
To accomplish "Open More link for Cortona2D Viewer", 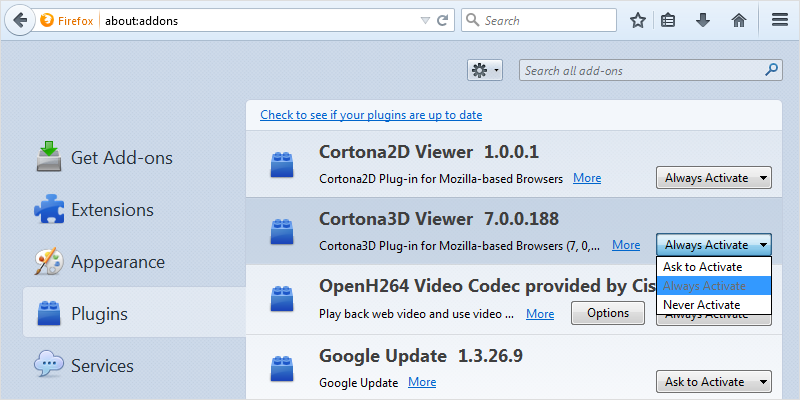I will 587,178.
